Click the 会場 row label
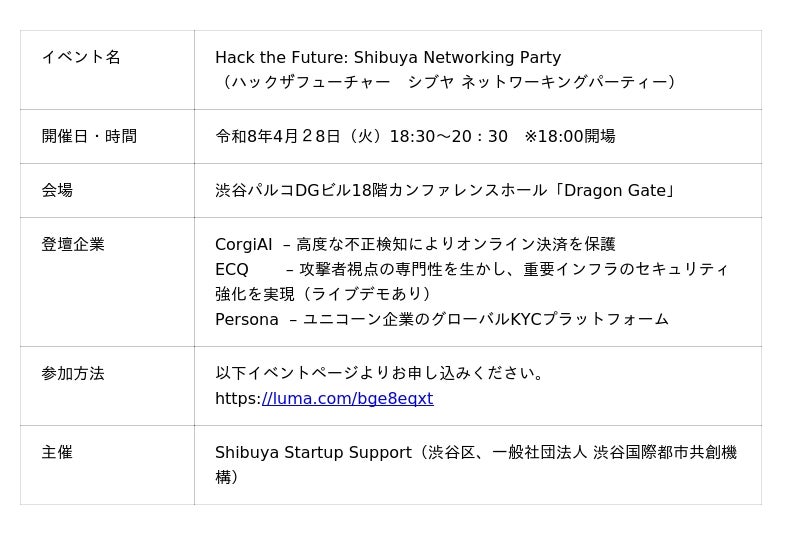This screenshot has height=535, width=800. pyautogui.click(x=57, y=190)
